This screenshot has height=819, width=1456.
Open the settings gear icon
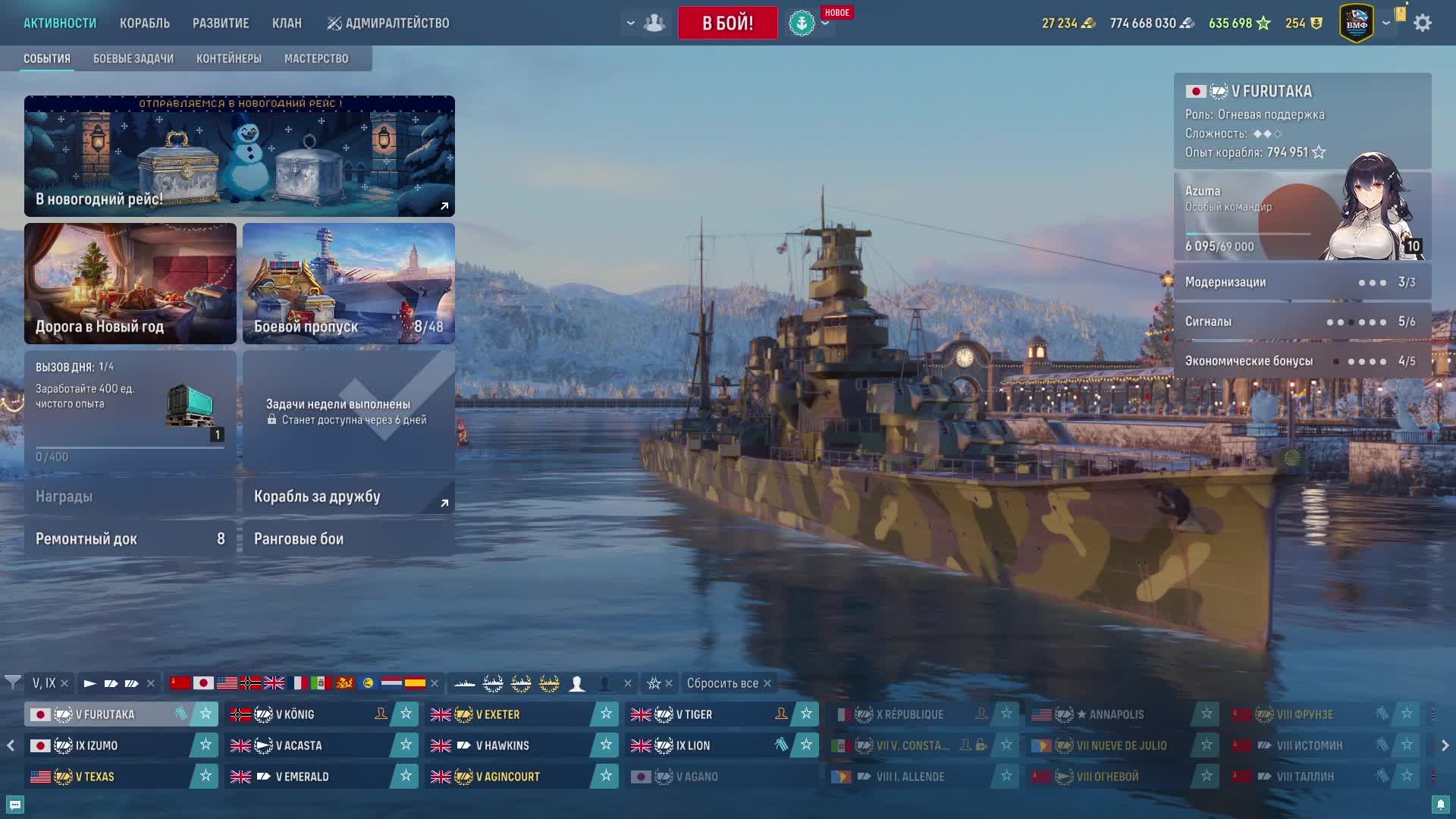pyautogui.click(x=1423, y=23)
